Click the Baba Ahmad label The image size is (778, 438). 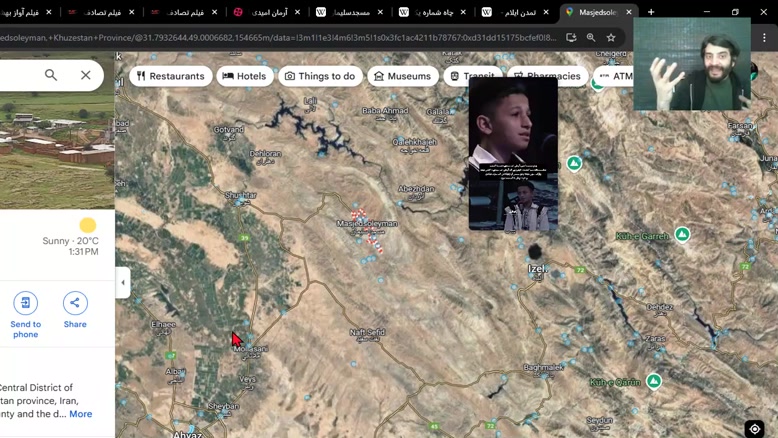click(x=385, y=110)
